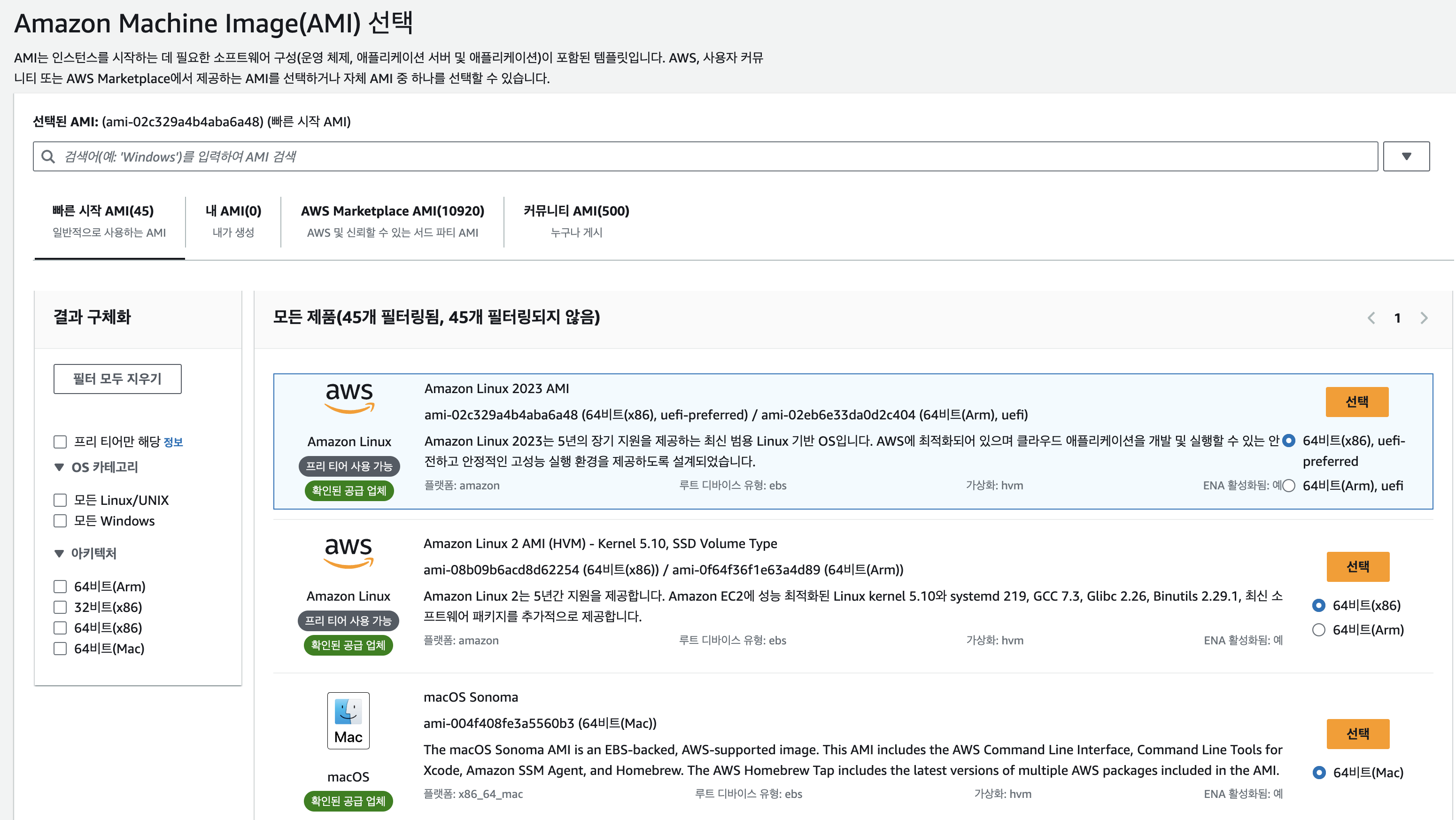Switch to AWS Marketplace AMI tab
This screenshot has height=820, width=1456.
point(392,220)
